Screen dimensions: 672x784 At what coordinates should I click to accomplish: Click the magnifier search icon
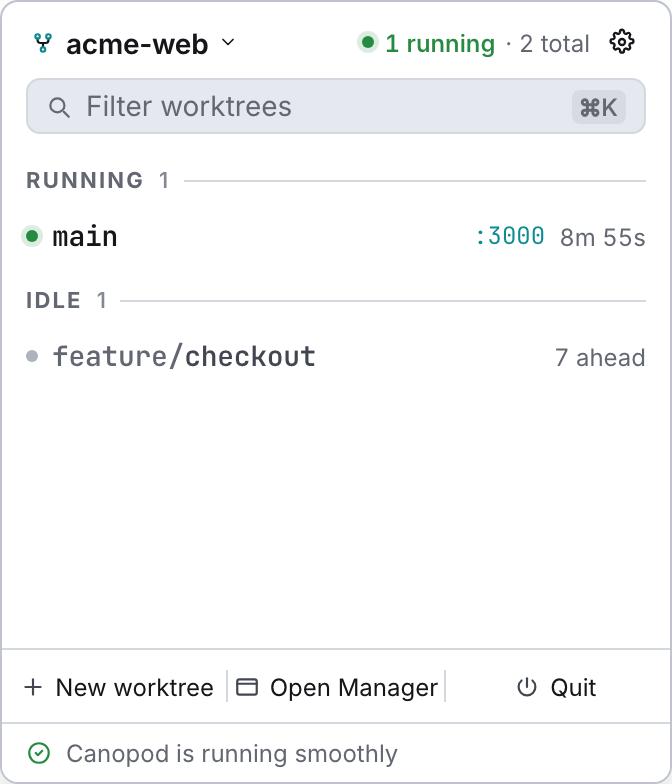click(59, 108)
